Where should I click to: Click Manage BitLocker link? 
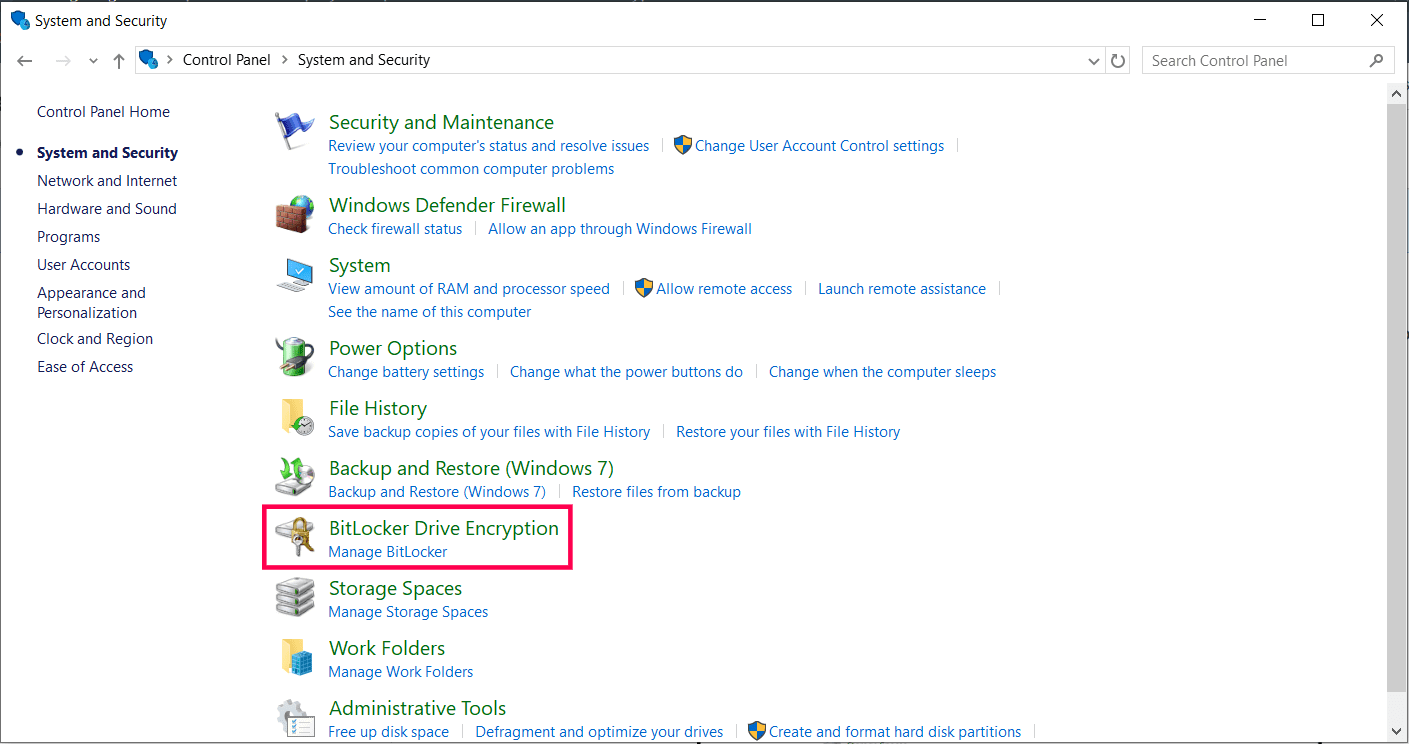[x=388, y=552]
